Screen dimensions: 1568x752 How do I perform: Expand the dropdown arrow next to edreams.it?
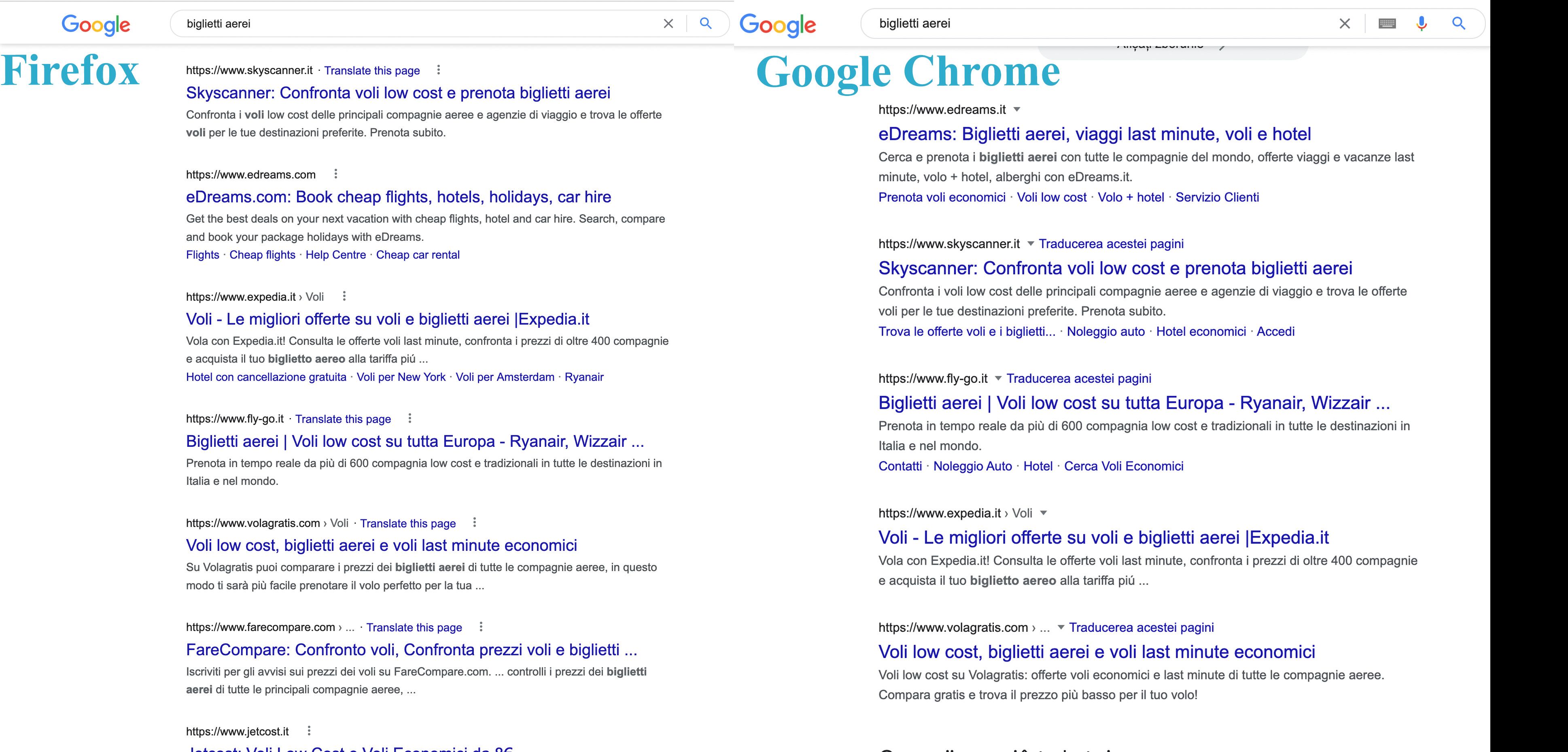coord(1016,110)
